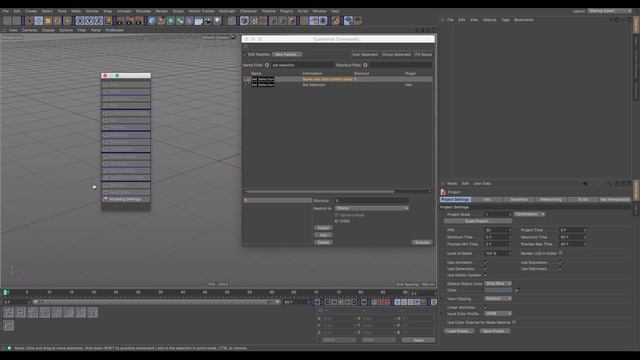The width and height of the screenshot is (640, 360).
Task: Click the Play Forward timeline control
Action: click(x=341, y=302)
